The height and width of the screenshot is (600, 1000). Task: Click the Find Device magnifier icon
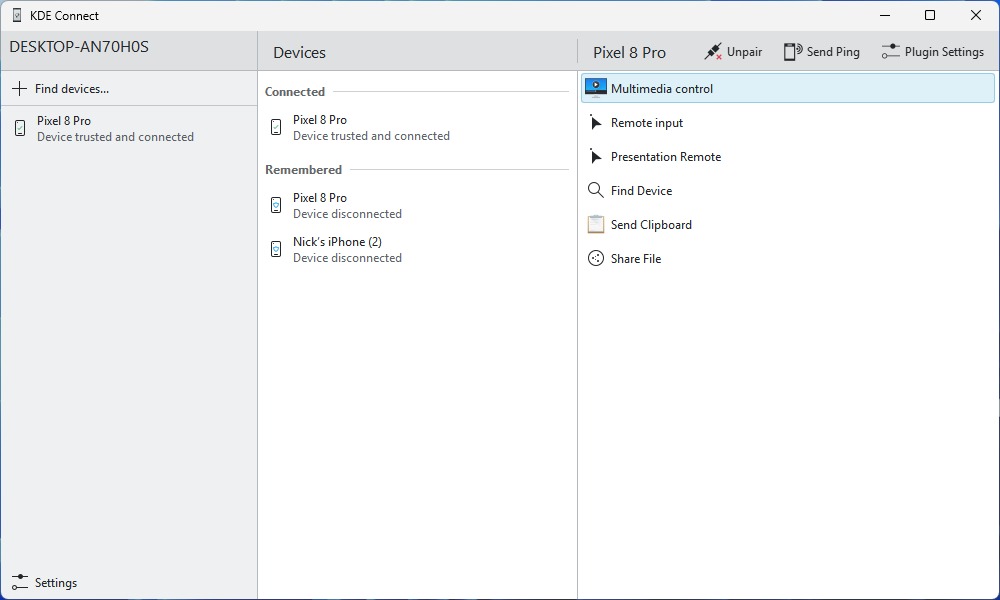596,191
